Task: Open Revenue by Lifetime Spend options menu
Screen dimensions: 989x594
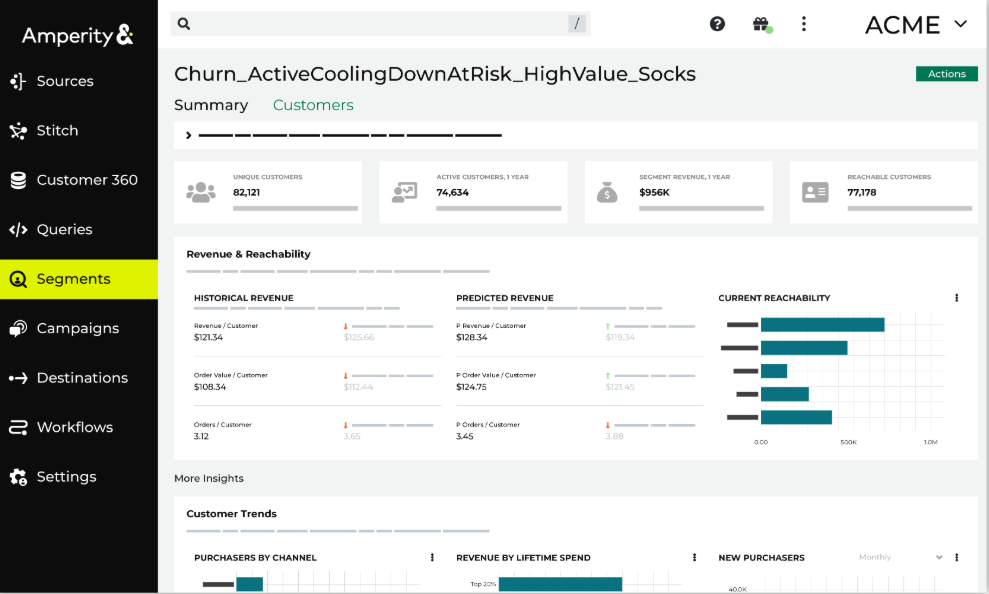Action: click(694, 557)
